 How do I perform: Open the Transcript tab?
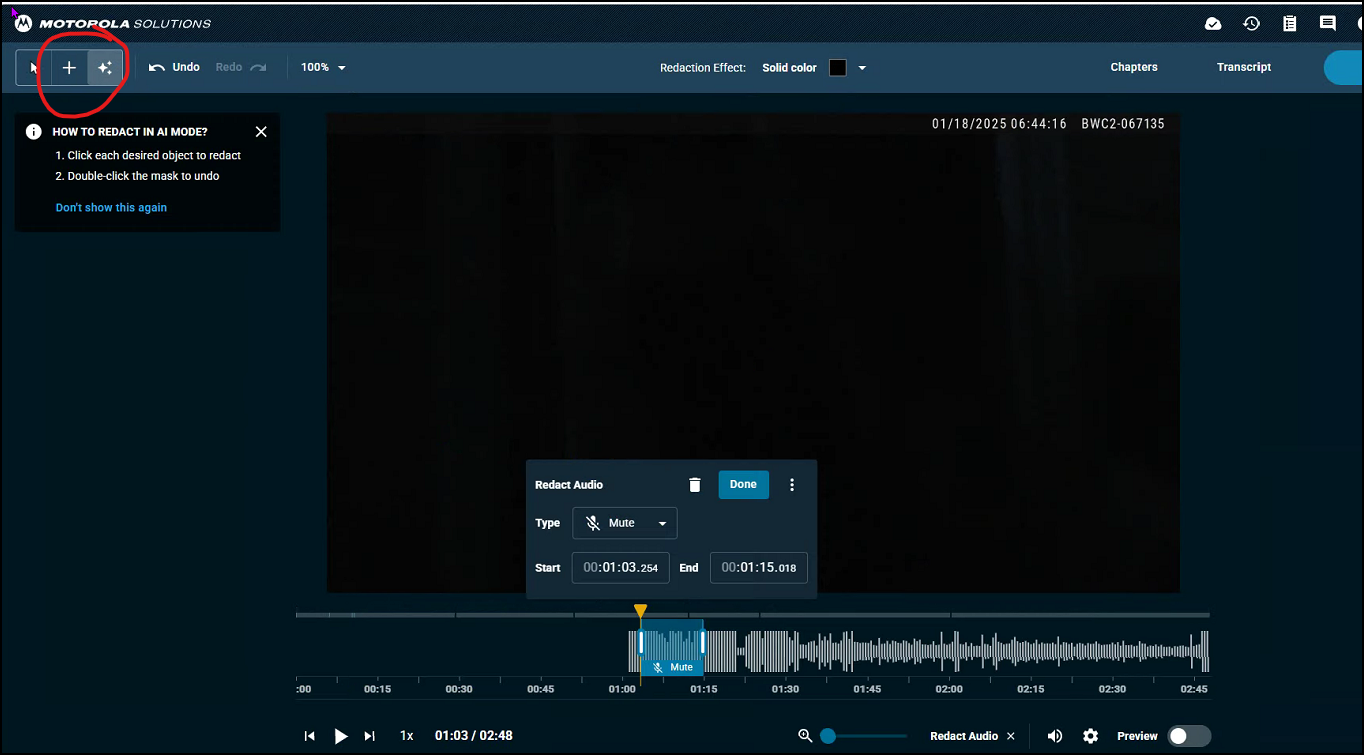(x=1244, y=67)
